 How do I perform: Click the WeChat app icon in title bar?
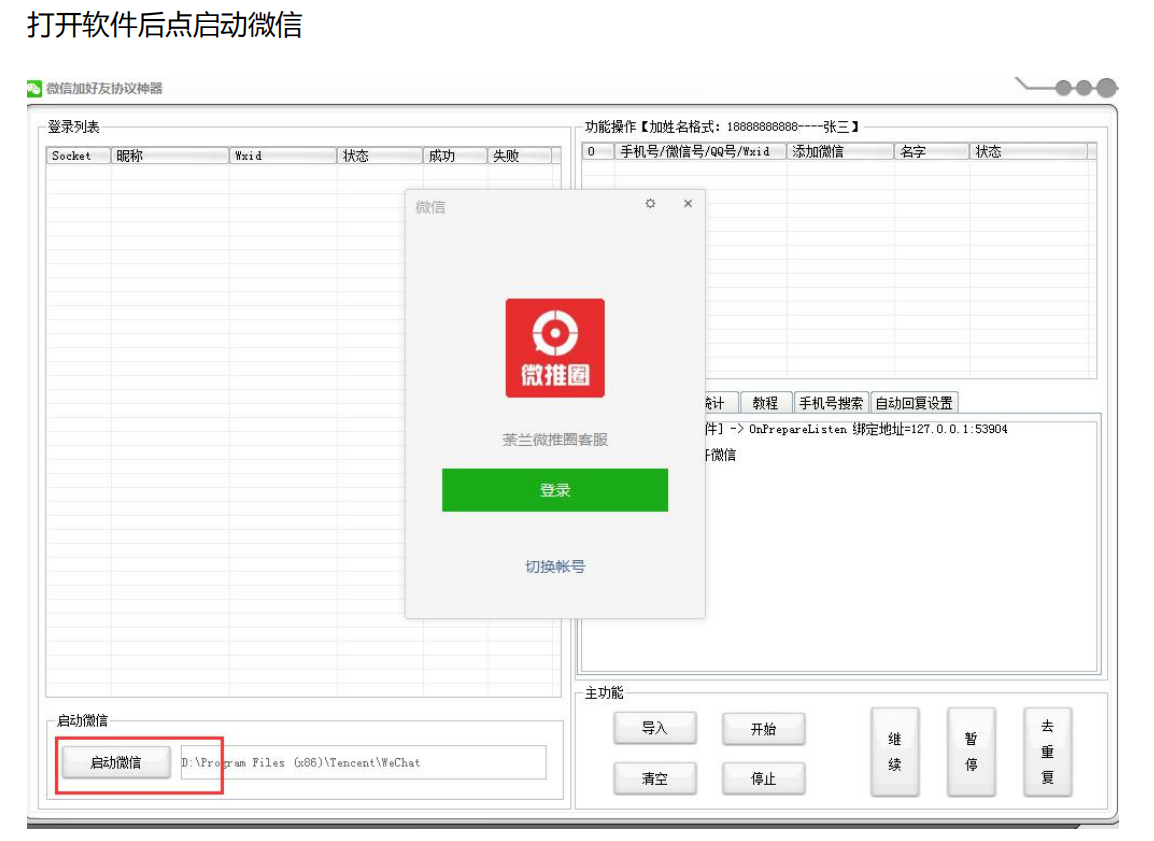34,88
